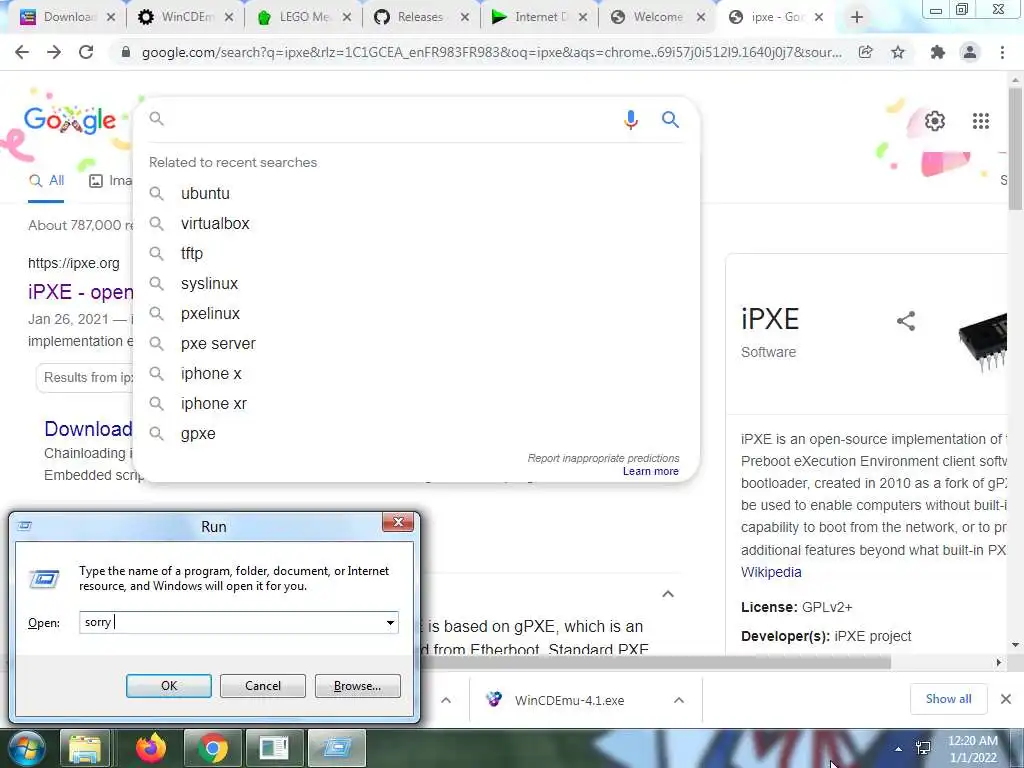
Task: Close the Run dialog with X
Action: coord(398,522)
